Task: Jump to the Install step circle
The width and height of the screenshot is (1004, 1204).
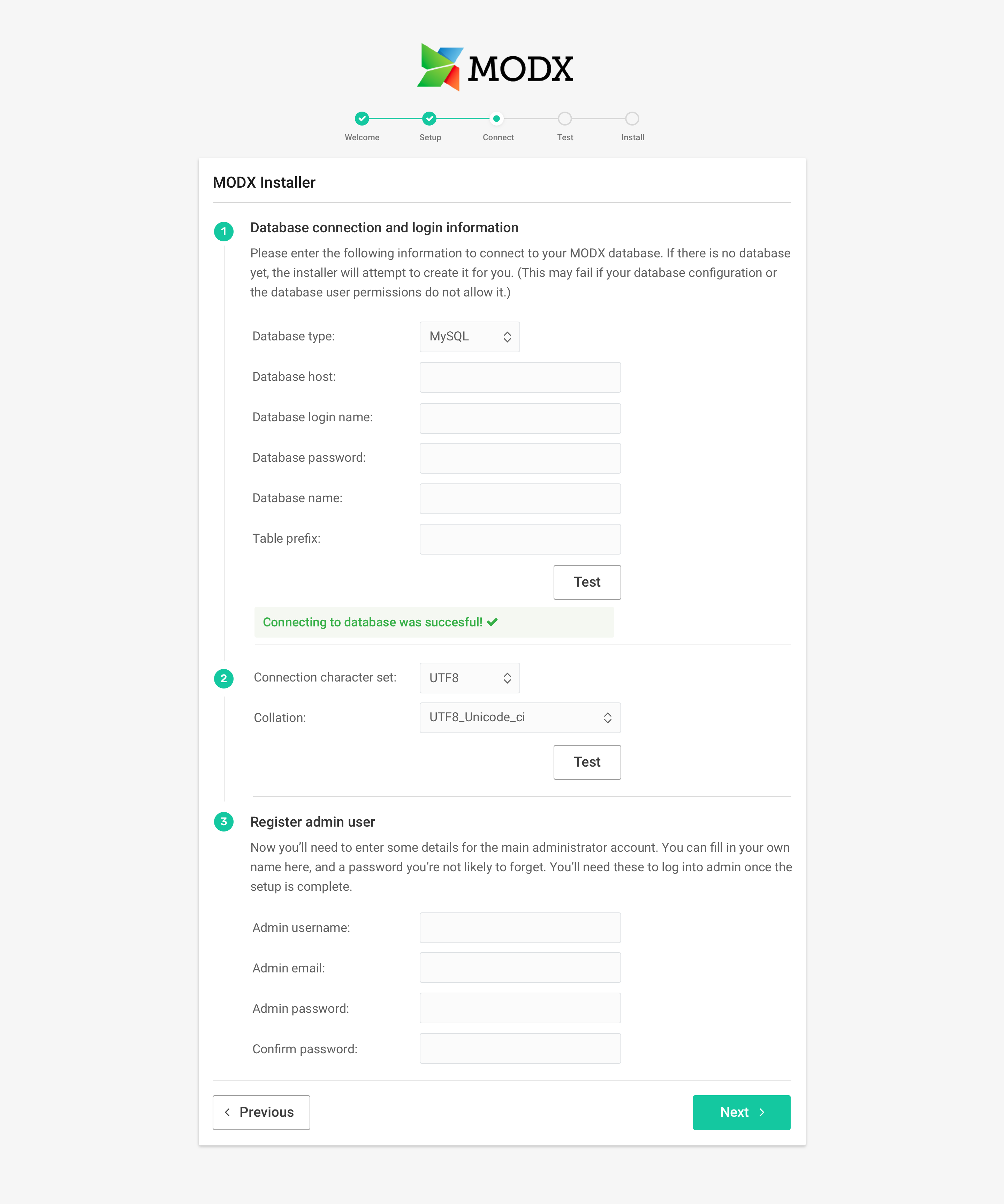Action: coord(632,119)
